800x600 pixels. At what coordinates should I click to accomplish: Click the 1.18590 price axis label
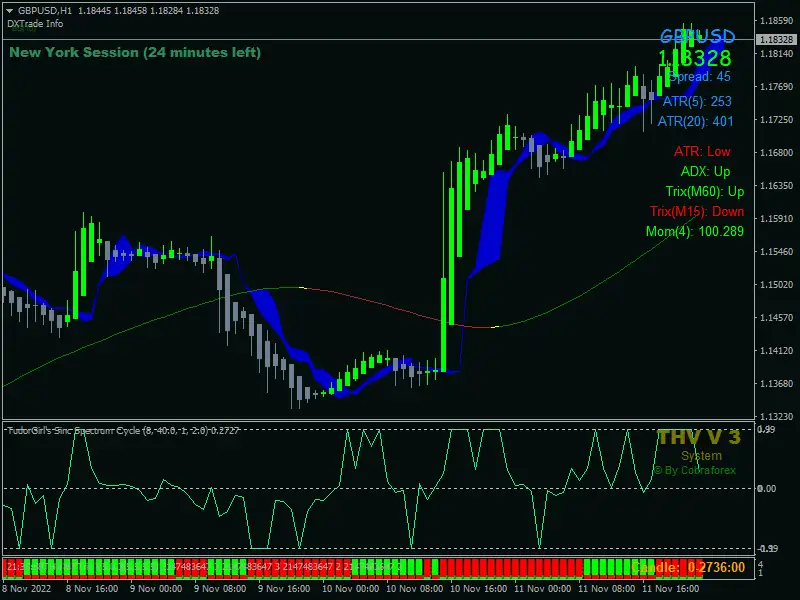coord(777,20)
